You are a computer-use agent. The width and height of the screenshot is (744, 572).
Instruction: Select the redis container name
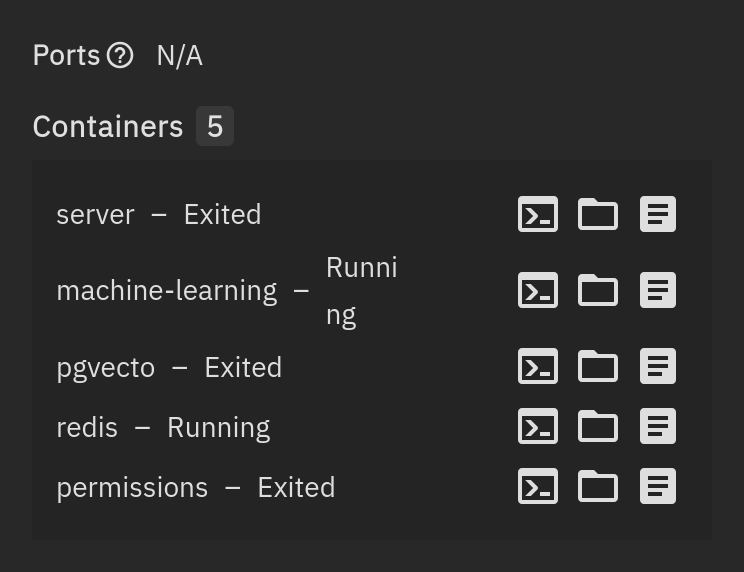point(87,428)
